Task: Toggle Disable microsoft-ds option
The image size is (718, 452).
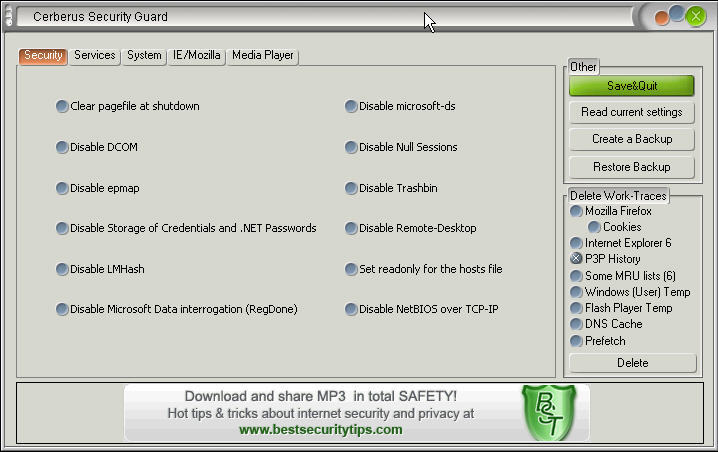Action: coord(351,106)
